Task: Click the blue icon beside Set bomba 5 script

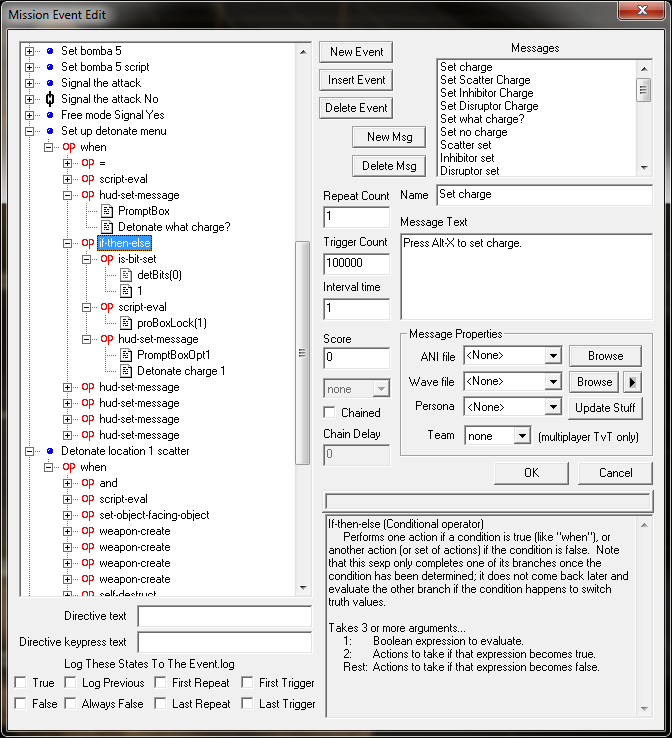Action: pyautogui.click(x=50, y=67)
